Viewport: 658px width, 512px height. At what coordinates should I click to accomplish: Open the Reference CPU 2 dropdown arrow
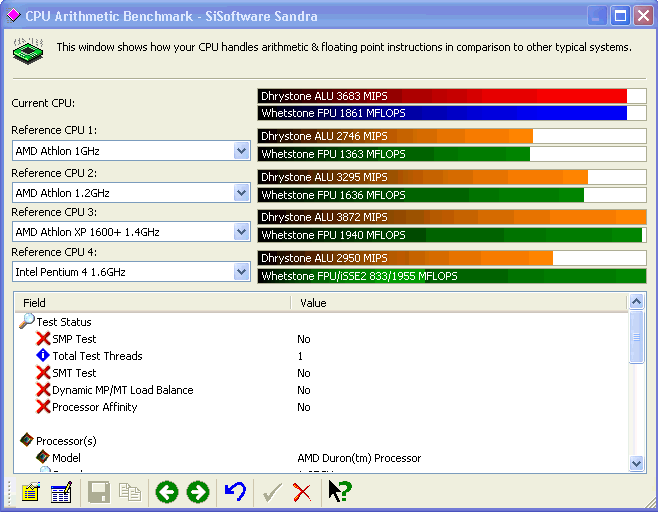(241, 193)
